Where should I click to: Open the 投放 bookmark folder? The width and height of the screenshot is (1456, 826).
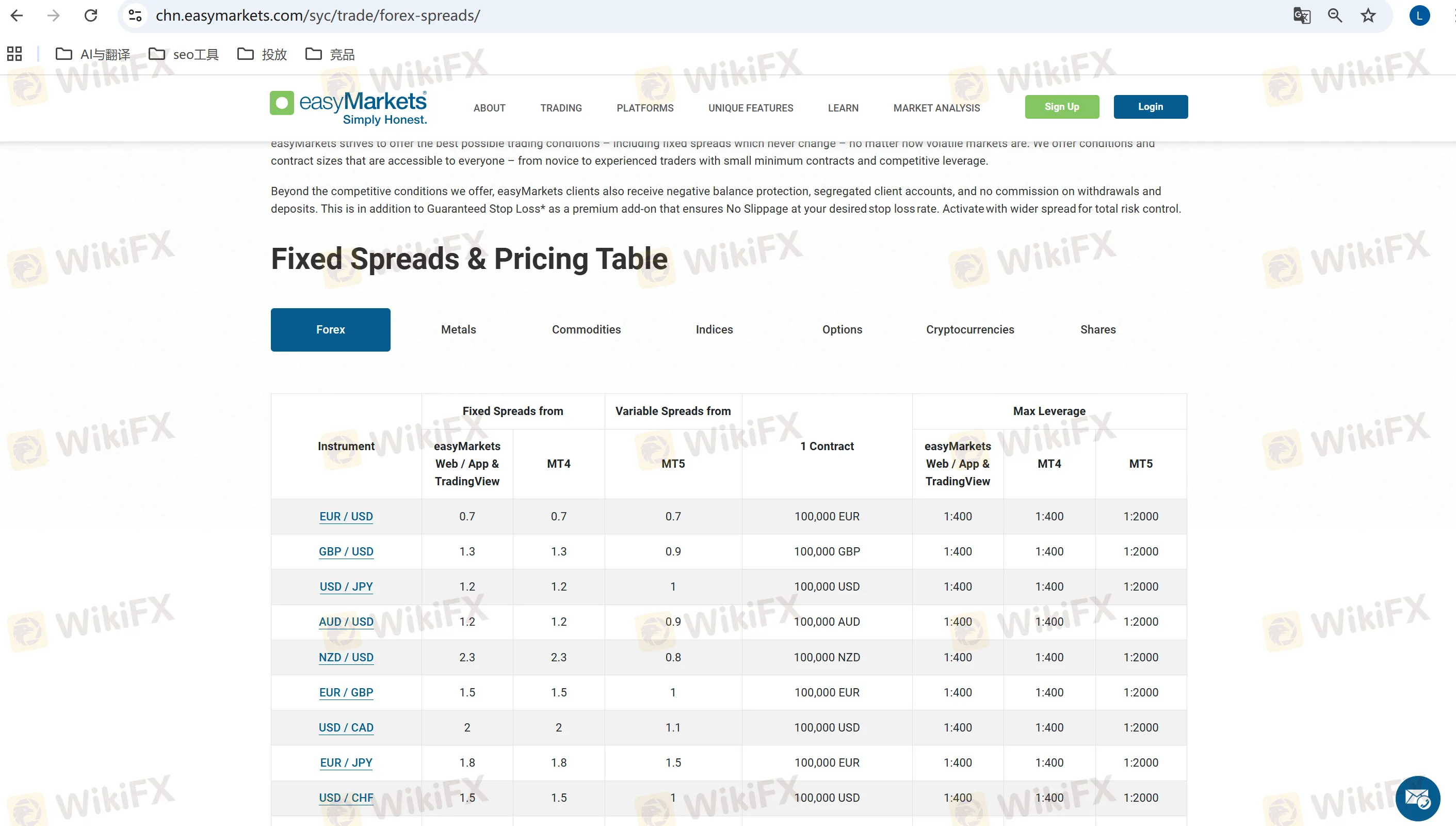coord(262,54)
